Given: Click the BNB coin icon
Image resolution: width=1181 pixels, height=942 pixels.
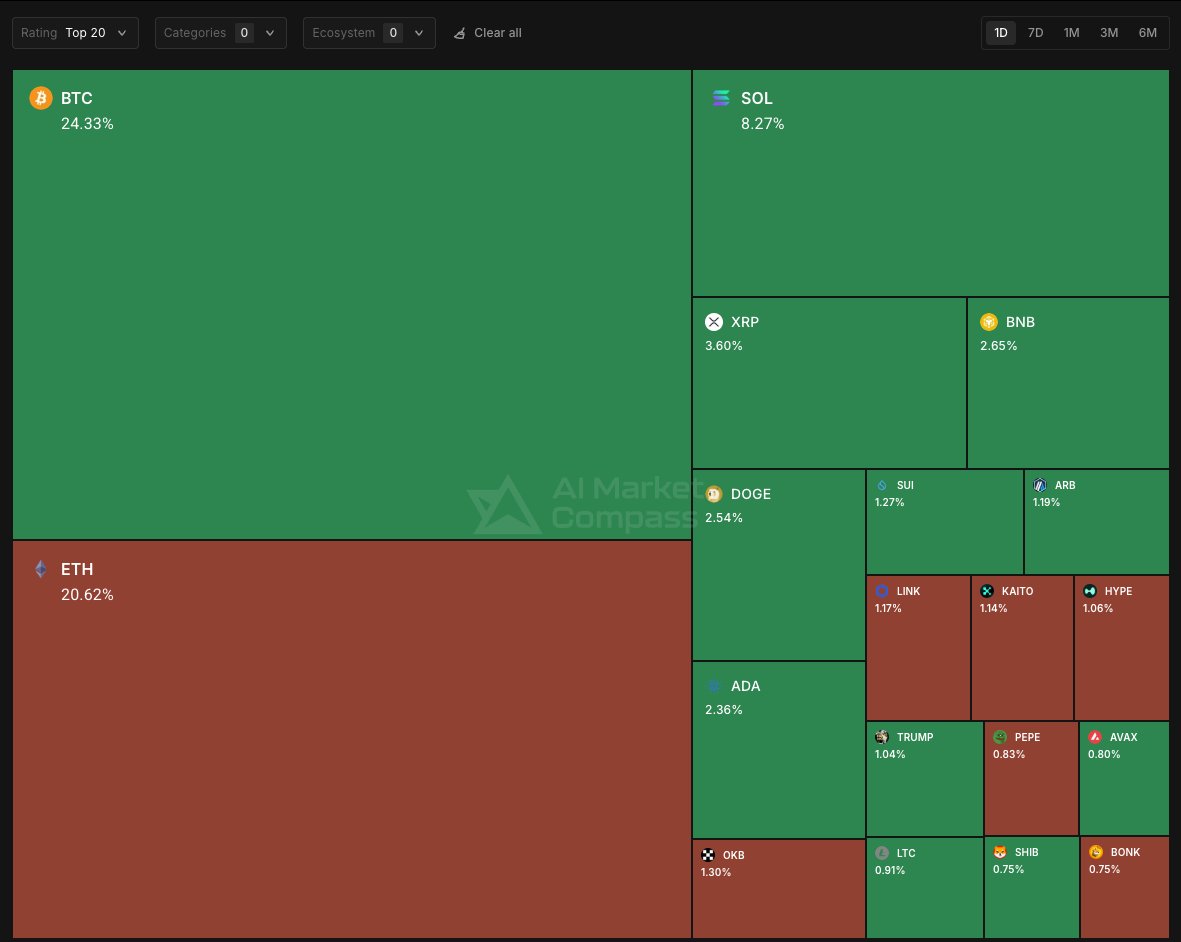Looking at the screenshot, I should tap(989, 322).
